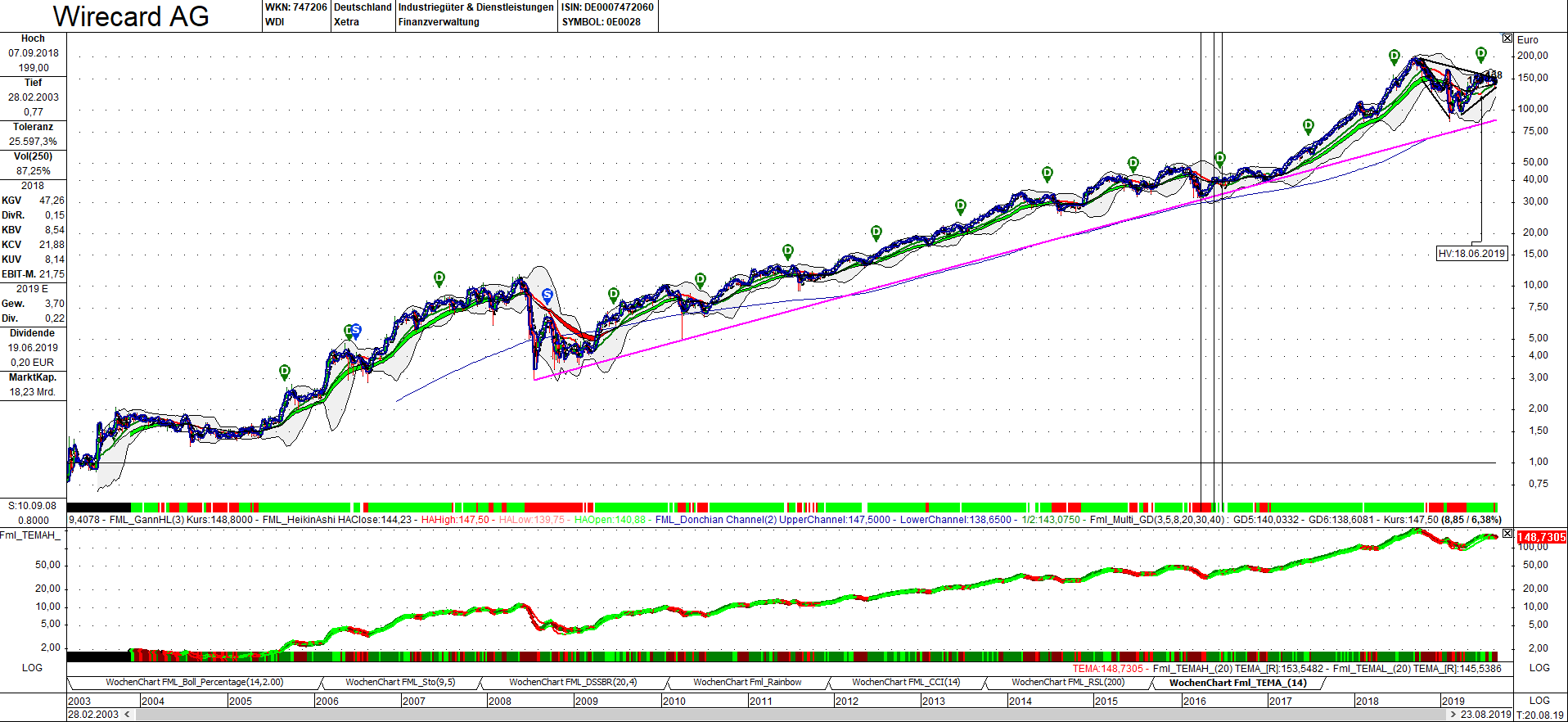
Task: Click the KBV value 8,54
Action: point(55,230)
